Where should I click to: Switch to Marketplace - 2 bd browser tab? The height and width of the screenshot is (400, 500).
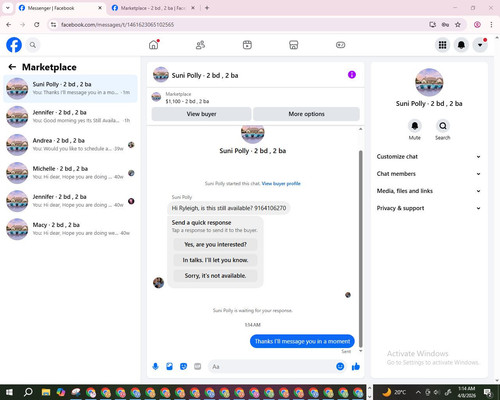[x=153, y=8]
